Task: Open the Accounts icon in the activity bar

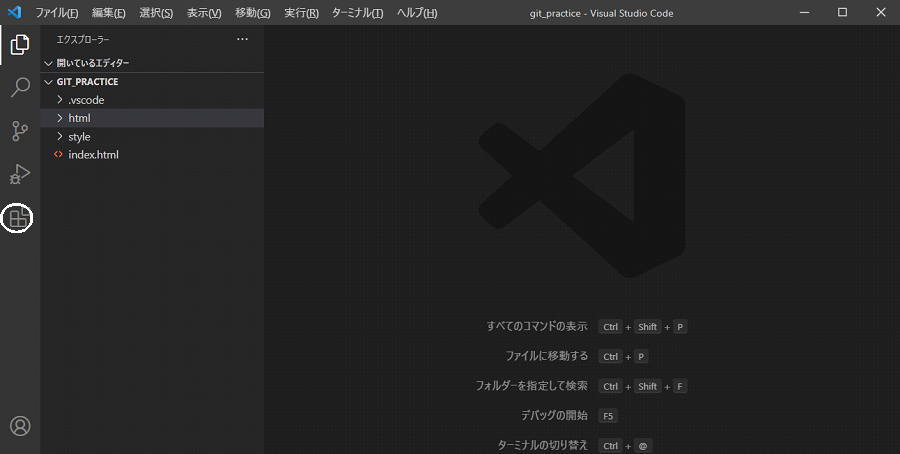Action: (x=20, y=426)
